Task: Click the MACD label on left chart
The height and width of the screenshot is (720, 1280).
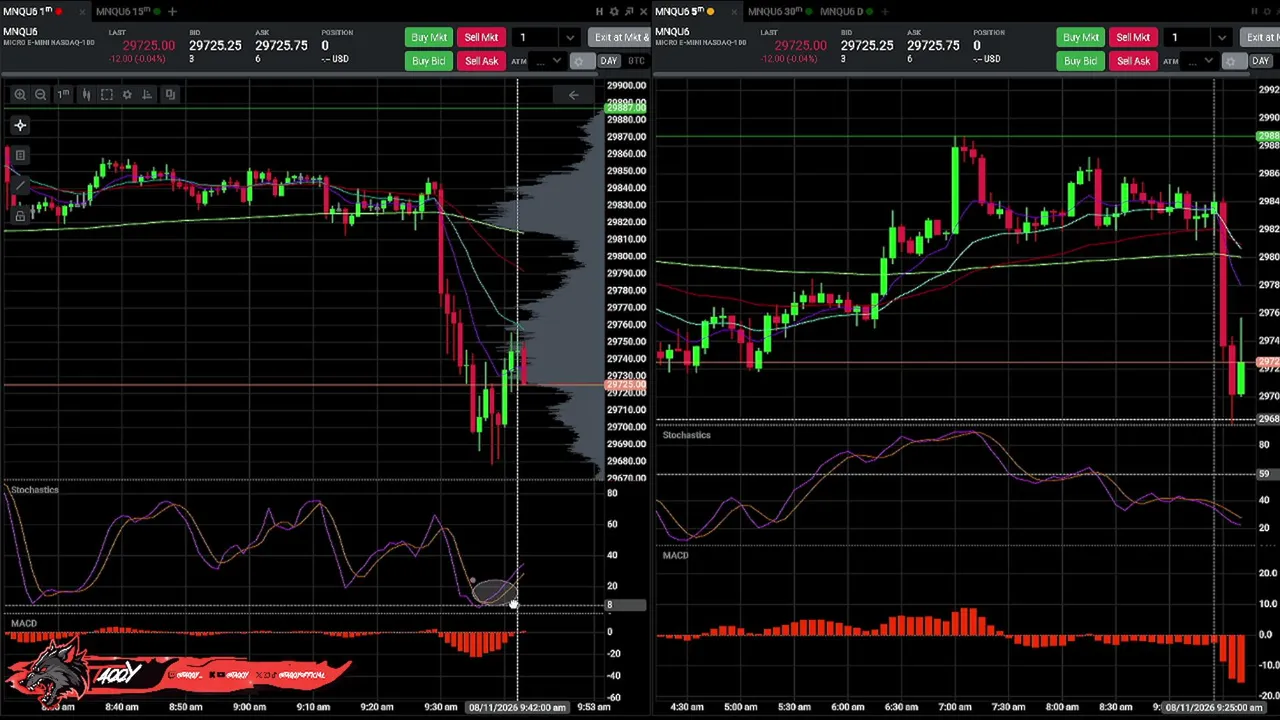Action: tap(24, 624)
